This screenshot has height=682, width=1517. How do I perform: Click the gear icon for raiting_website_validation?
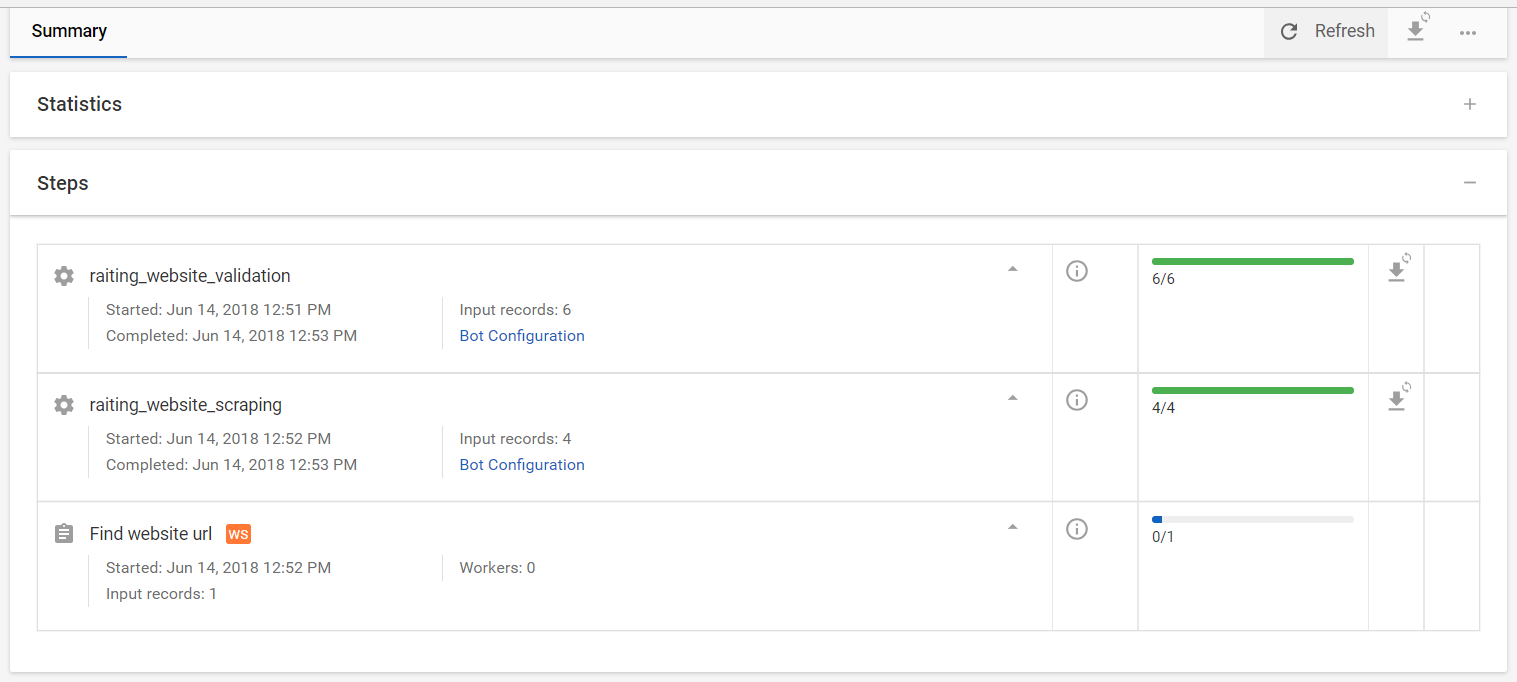(64, 276)
